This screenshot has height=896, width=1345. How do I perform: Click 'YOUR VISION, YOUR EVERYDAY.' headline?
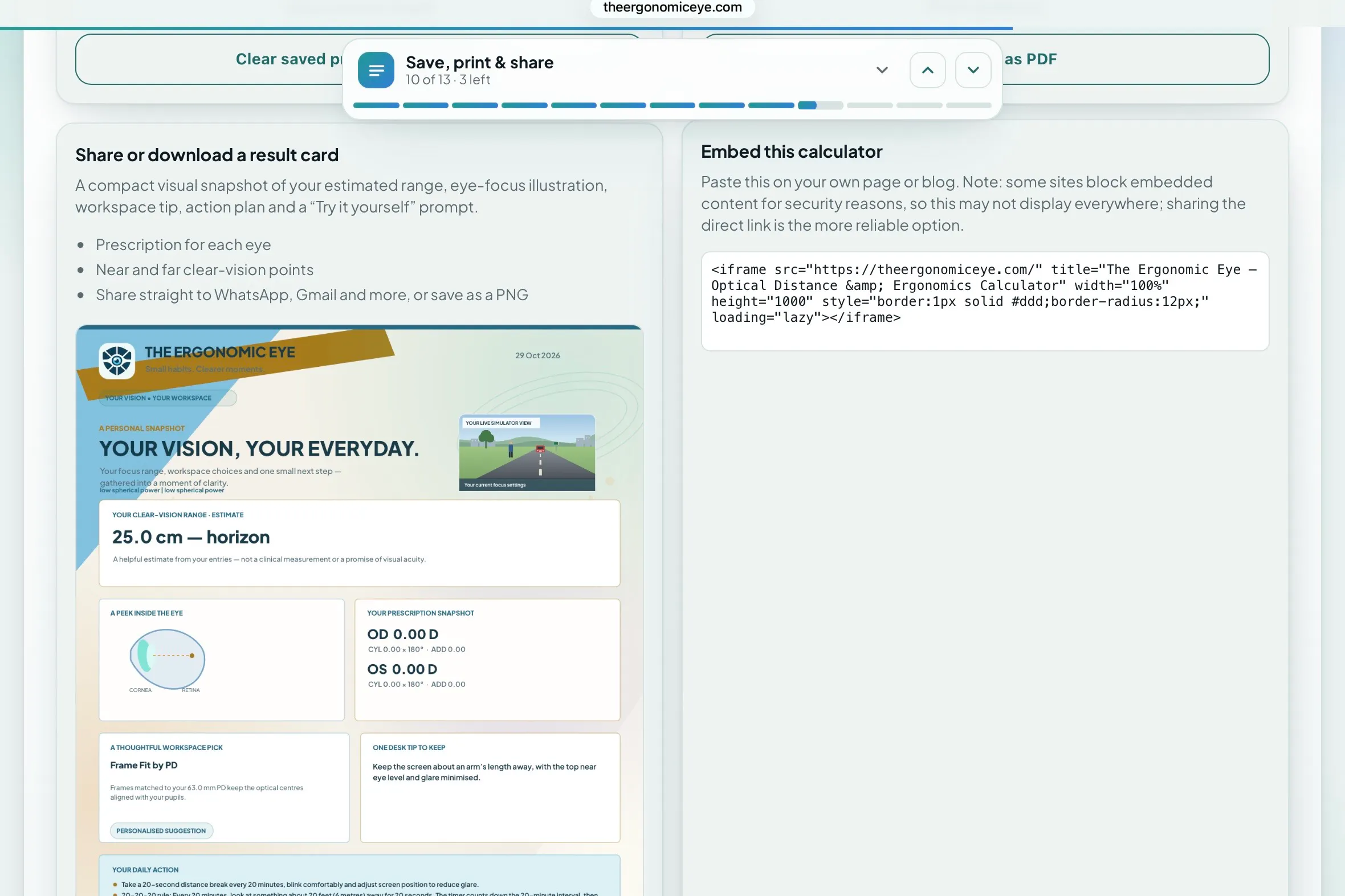(x=259, y=448)
